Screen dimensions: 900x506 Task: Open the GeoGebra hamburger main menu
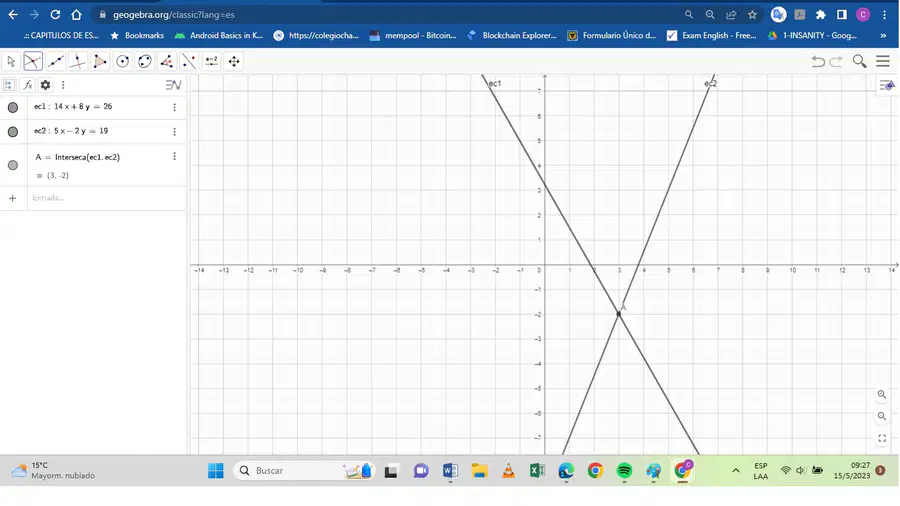(883, 61)
